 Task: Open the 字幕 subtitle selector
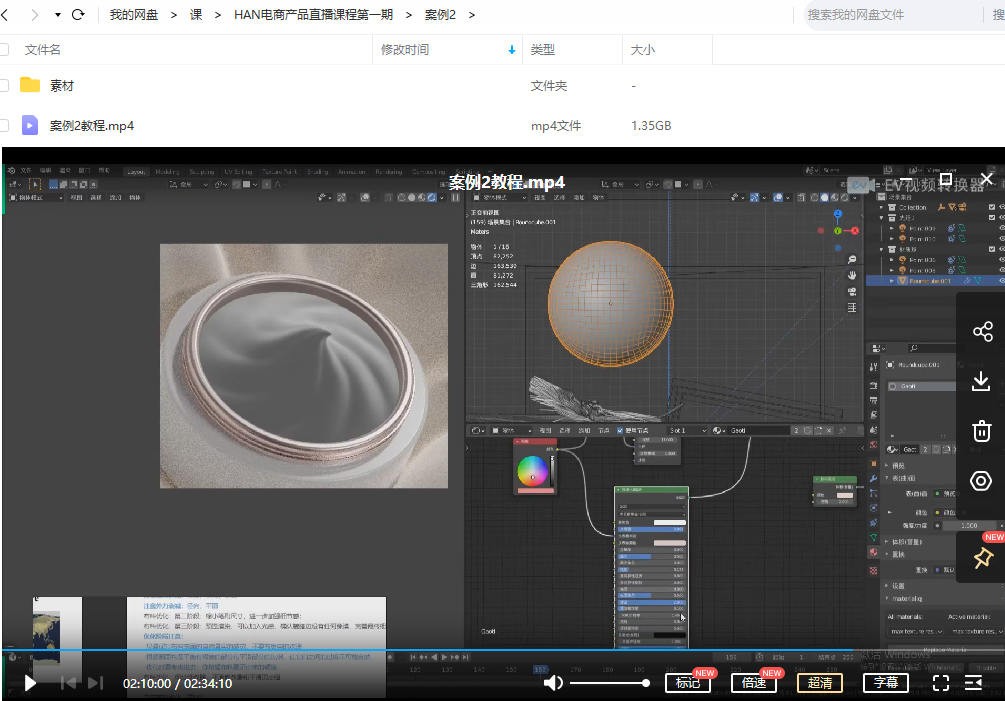[x=886, y=683]
